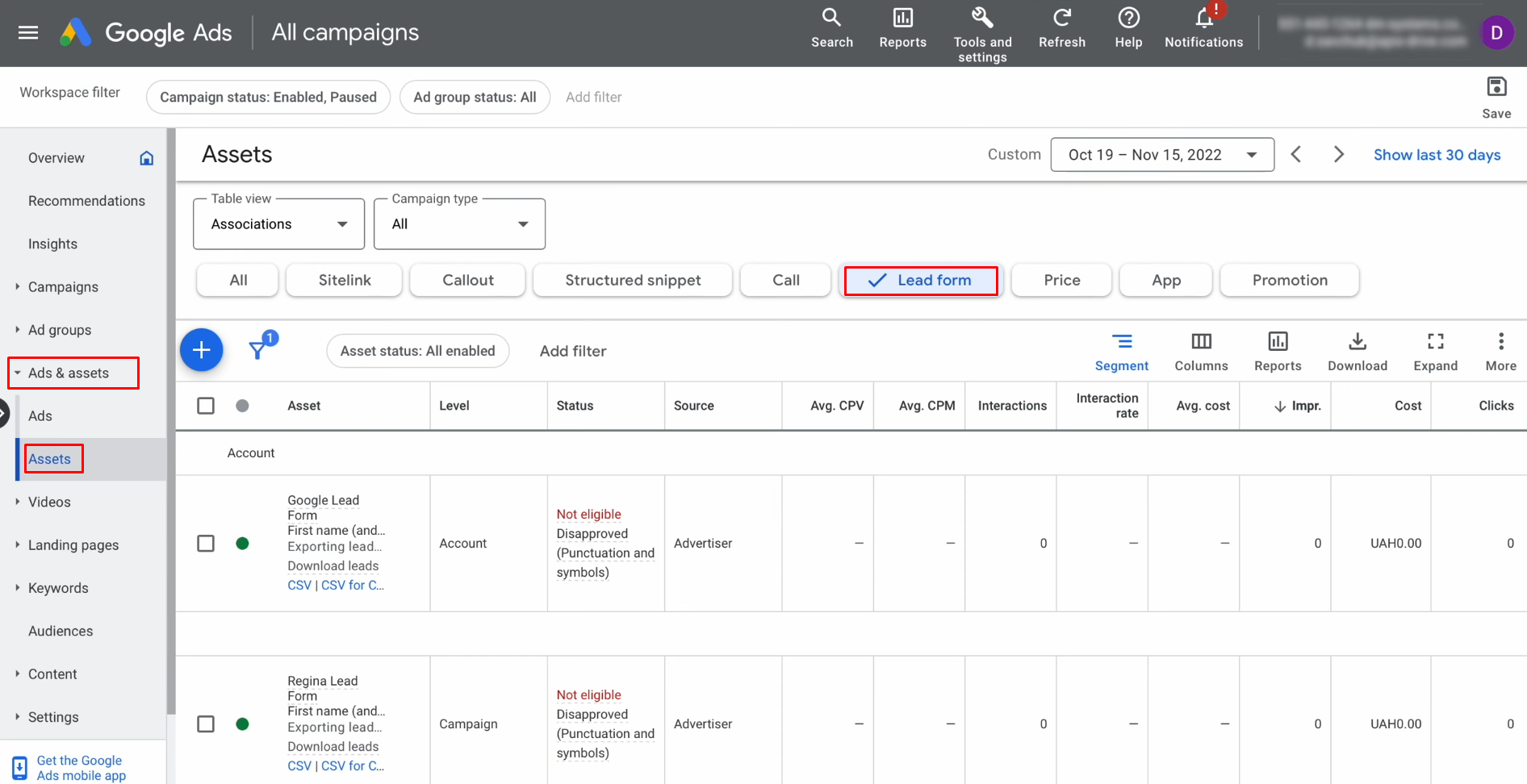Download the assets table
Screen dimensions: 1527x784
1358,352
